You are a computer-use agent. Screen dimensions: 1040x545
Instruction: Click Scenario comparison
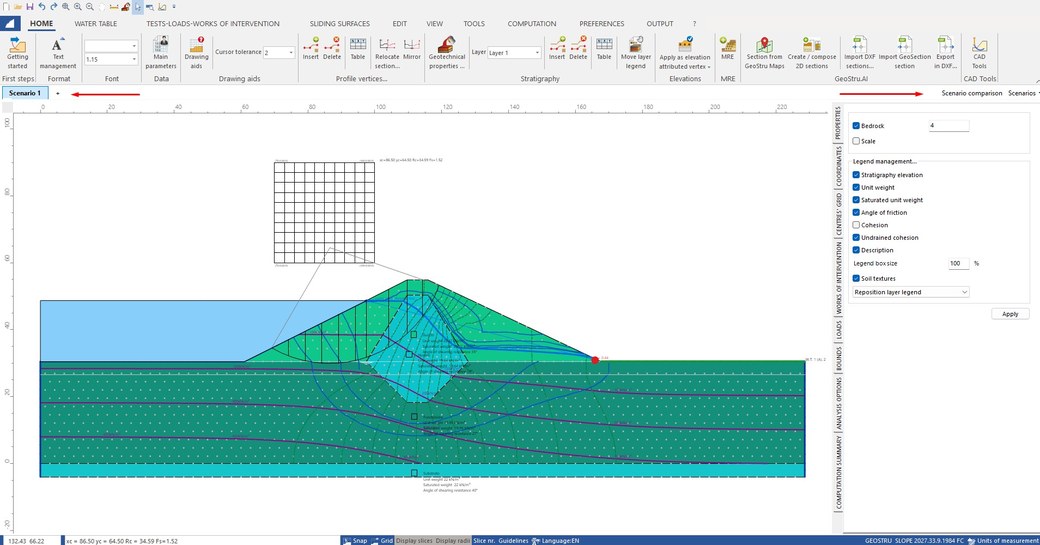coord(972,93)
